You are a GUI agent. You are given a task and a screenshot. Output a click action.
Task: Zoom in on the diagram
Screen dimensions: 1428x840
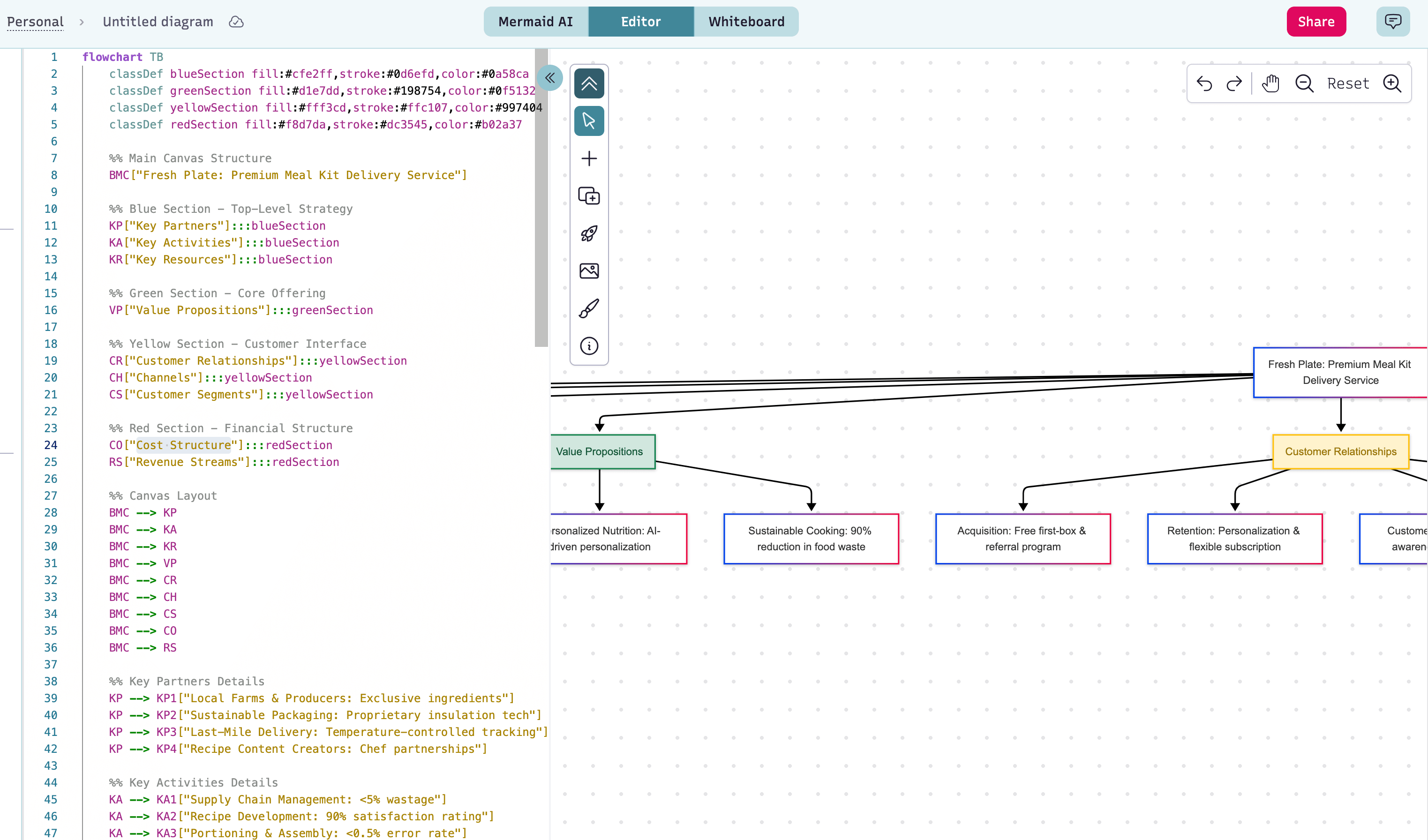[x=1392, y=84]
